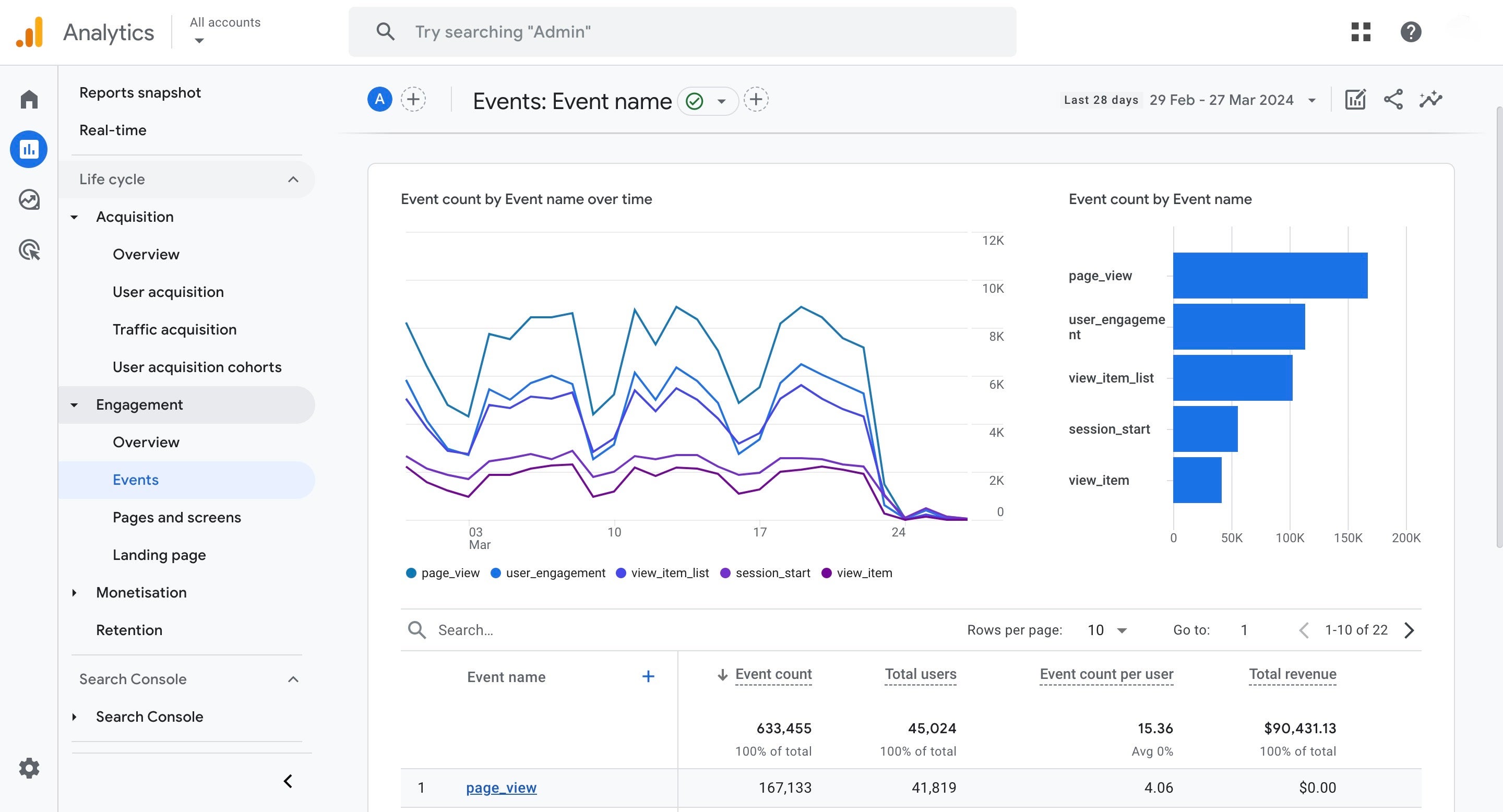Open the Explore icon in left rail

tap(29, 200)
